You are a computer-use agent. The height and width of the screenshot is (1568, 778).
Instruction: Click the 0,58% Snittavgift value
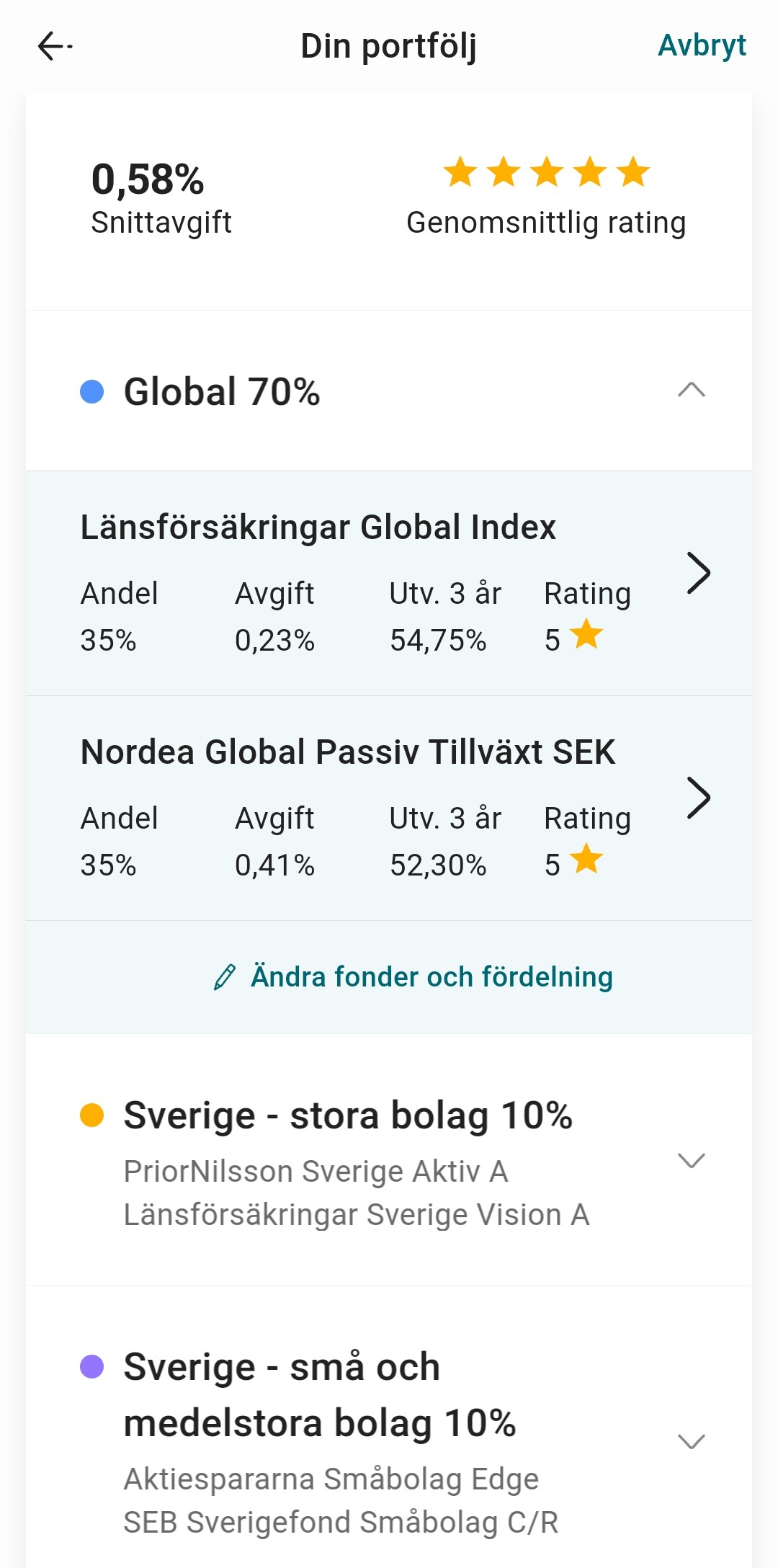coord(148,179)
